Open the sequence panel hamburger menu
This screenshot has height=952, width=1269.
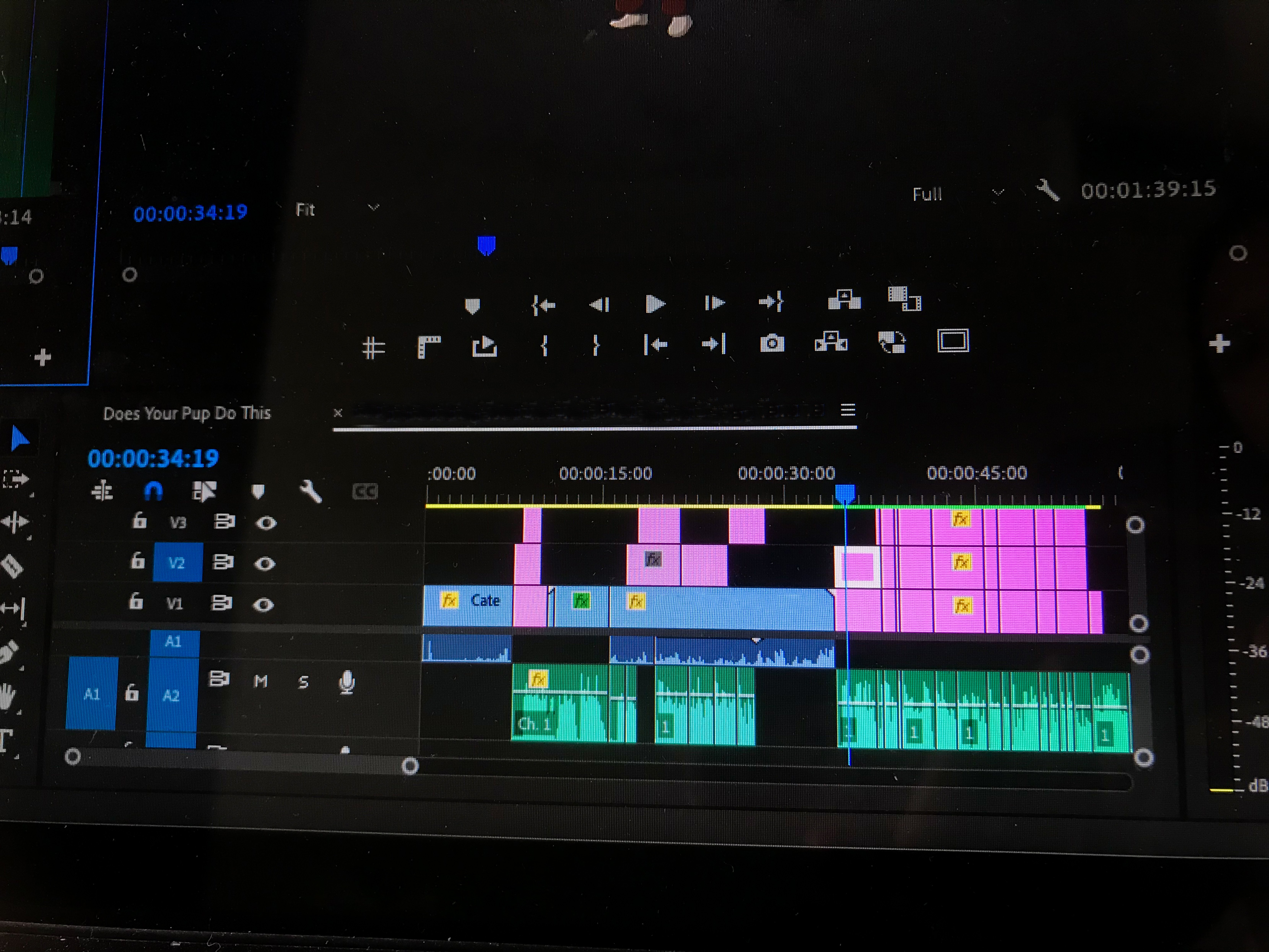(848, 410)
